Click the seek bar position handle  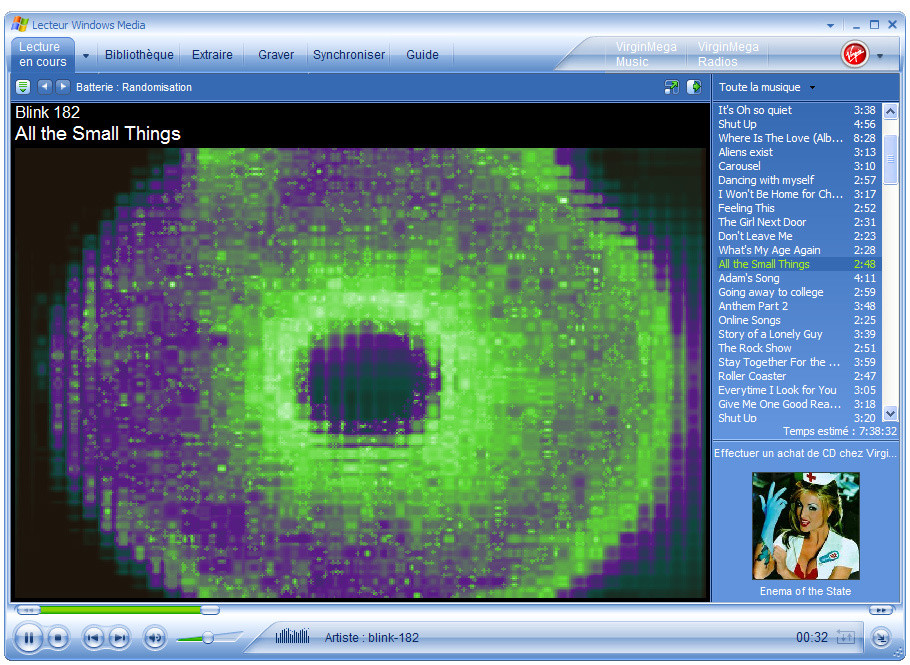pos(209,609)
